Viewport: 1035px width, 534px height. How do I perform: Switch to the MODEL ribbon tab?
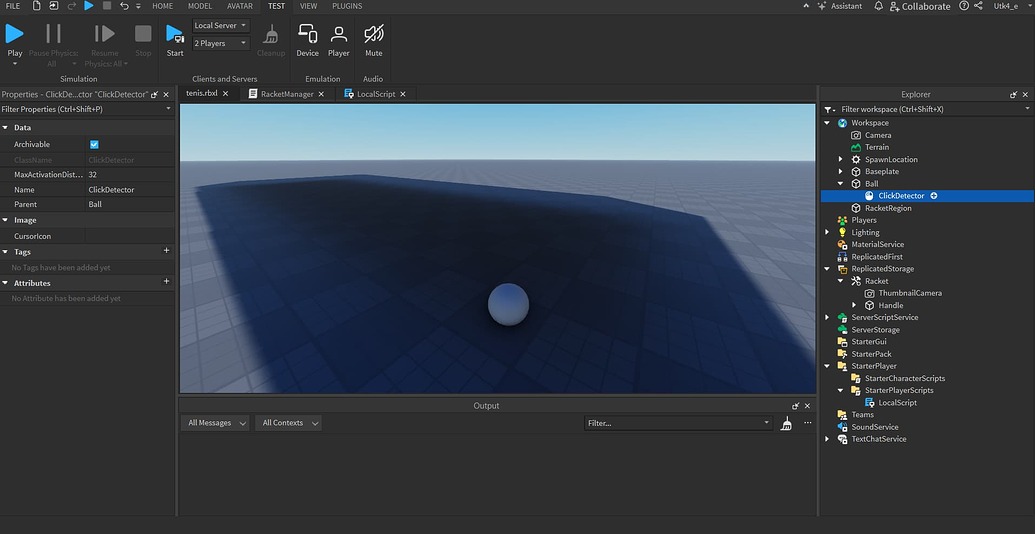[x=200, y=6]
